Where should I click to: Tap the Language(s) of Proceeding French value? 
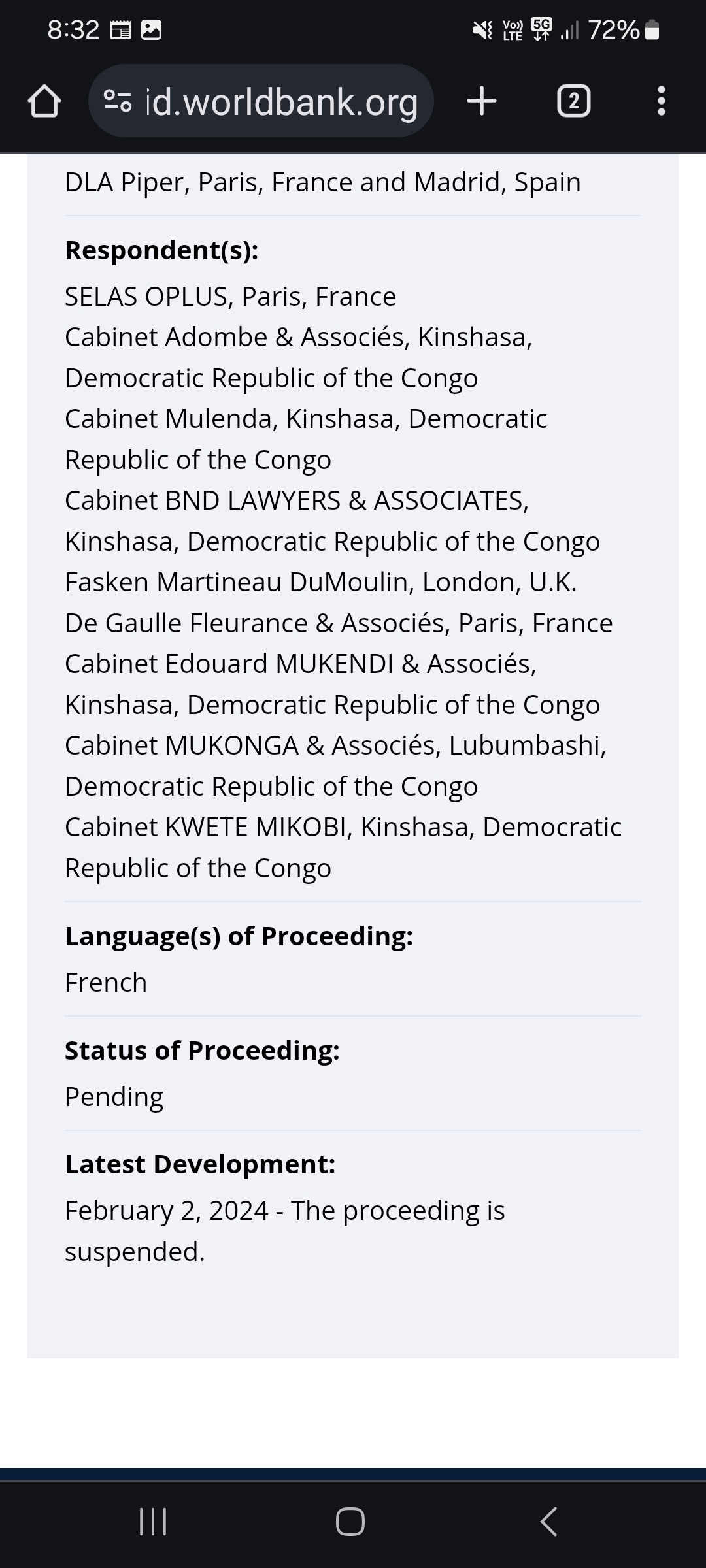point(106,983)
